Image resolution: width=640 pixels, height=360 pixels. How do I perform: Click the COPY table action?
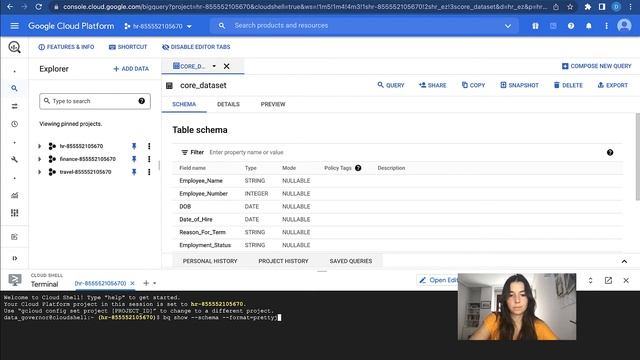point(473,85)
